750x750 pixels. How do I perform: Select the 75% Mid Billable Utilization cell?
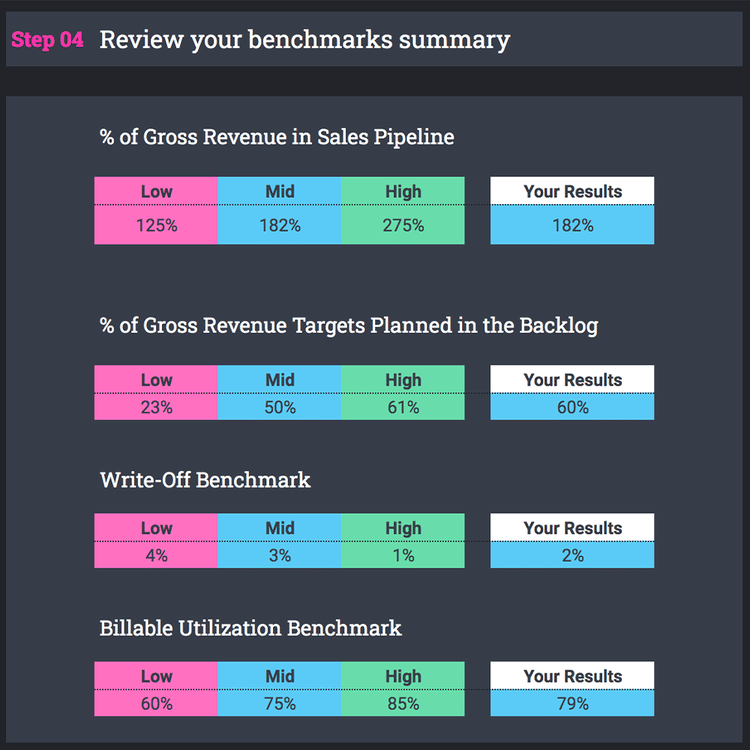pos(280,703)
